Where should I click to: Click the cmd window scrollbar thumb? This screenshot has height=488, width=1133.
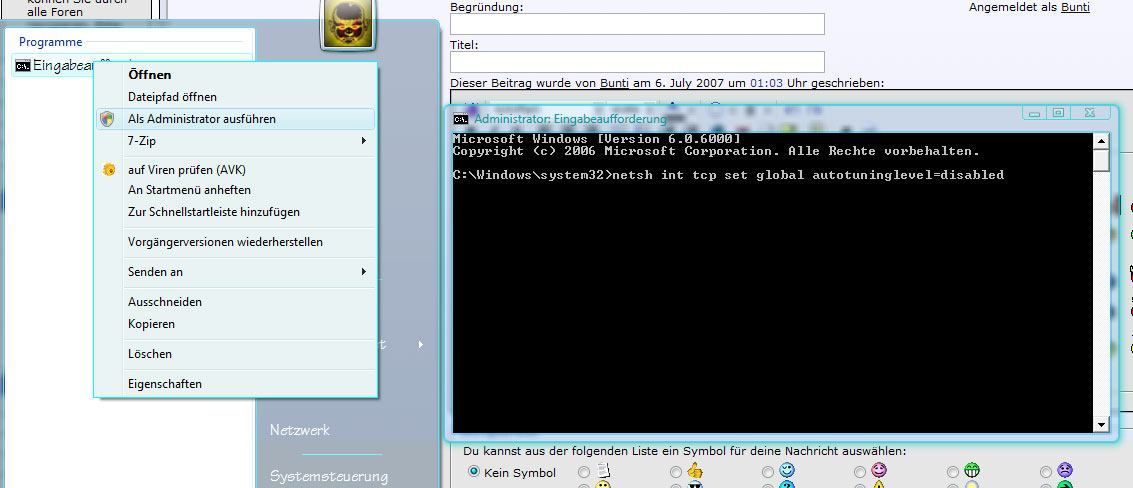pyautogui.click(x=1101, y=160)
